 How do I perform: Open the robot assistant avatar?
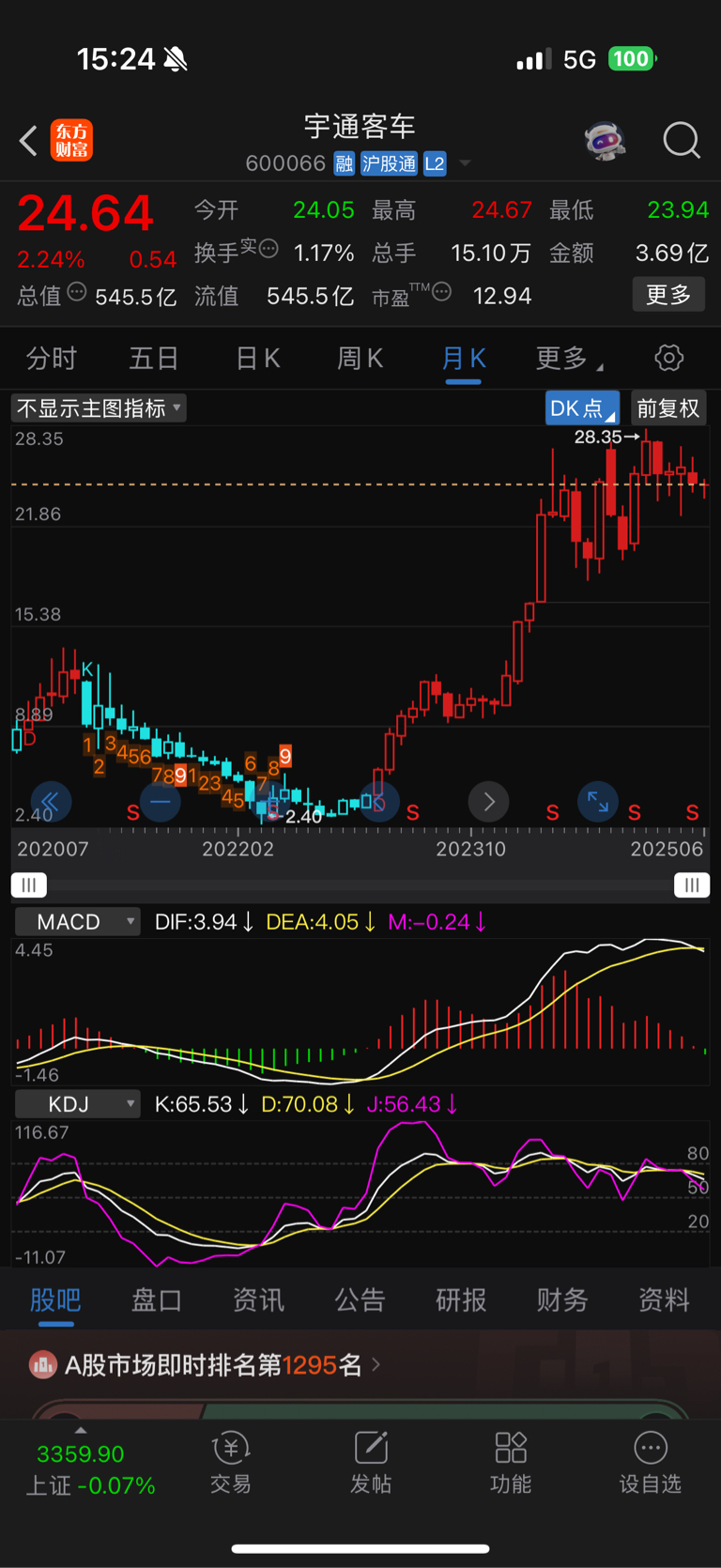coord(605,141)
